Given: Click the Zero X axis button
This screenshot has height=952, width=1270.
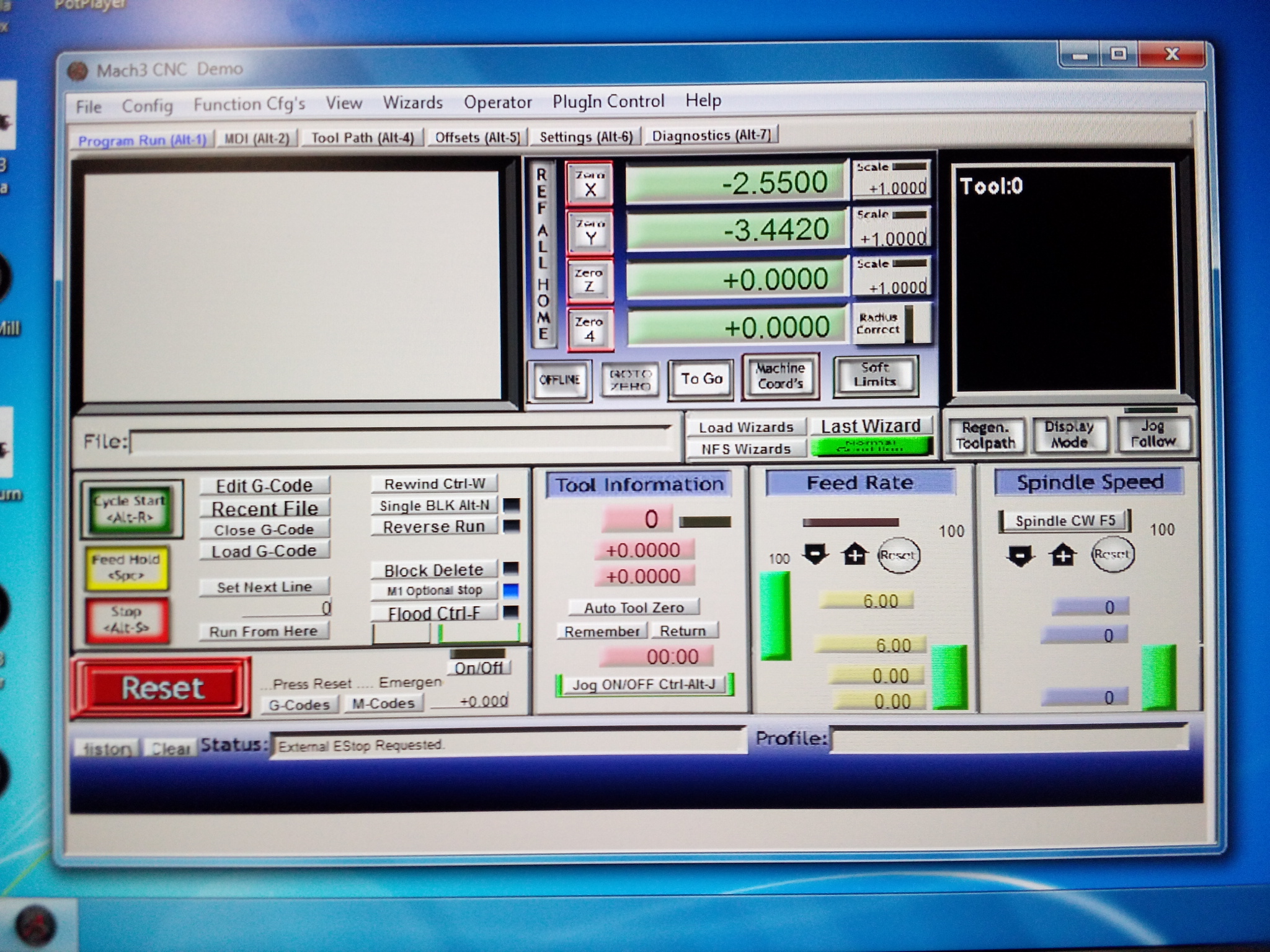Looking at the screenshot, I should (x=589, y=184).
